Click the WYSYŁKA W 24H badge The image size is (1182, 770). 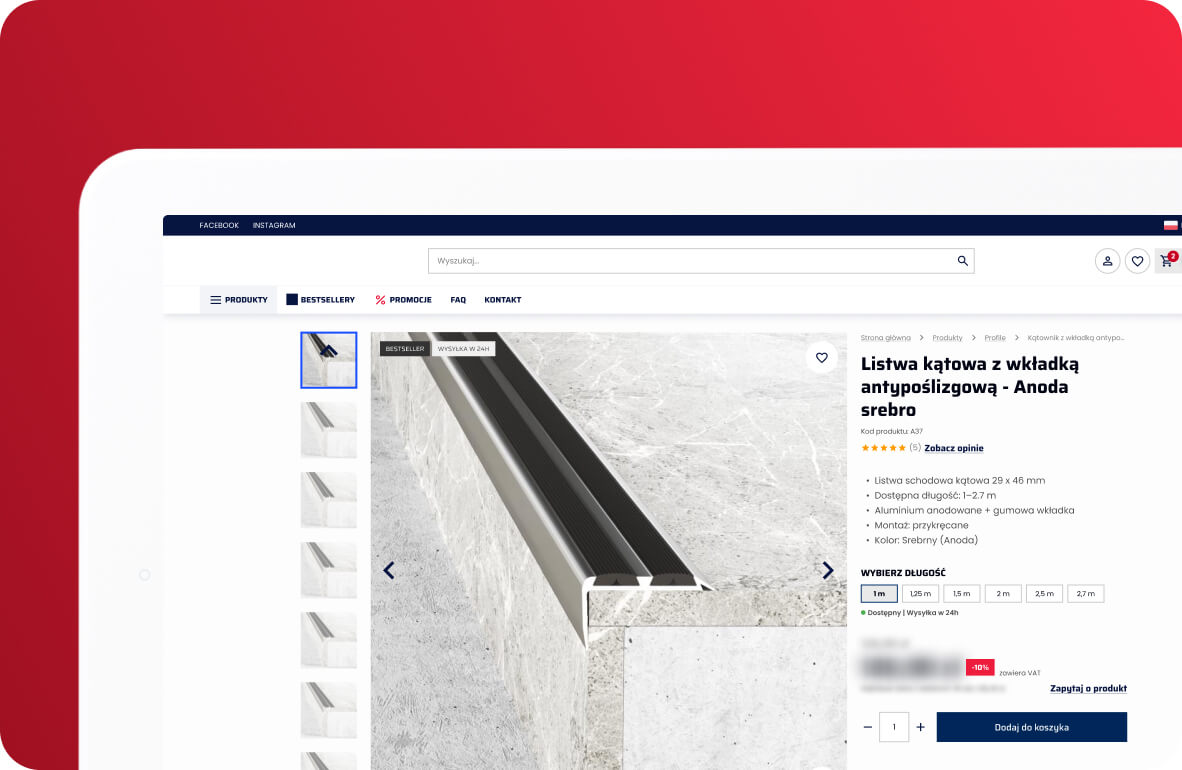point(464,348)
